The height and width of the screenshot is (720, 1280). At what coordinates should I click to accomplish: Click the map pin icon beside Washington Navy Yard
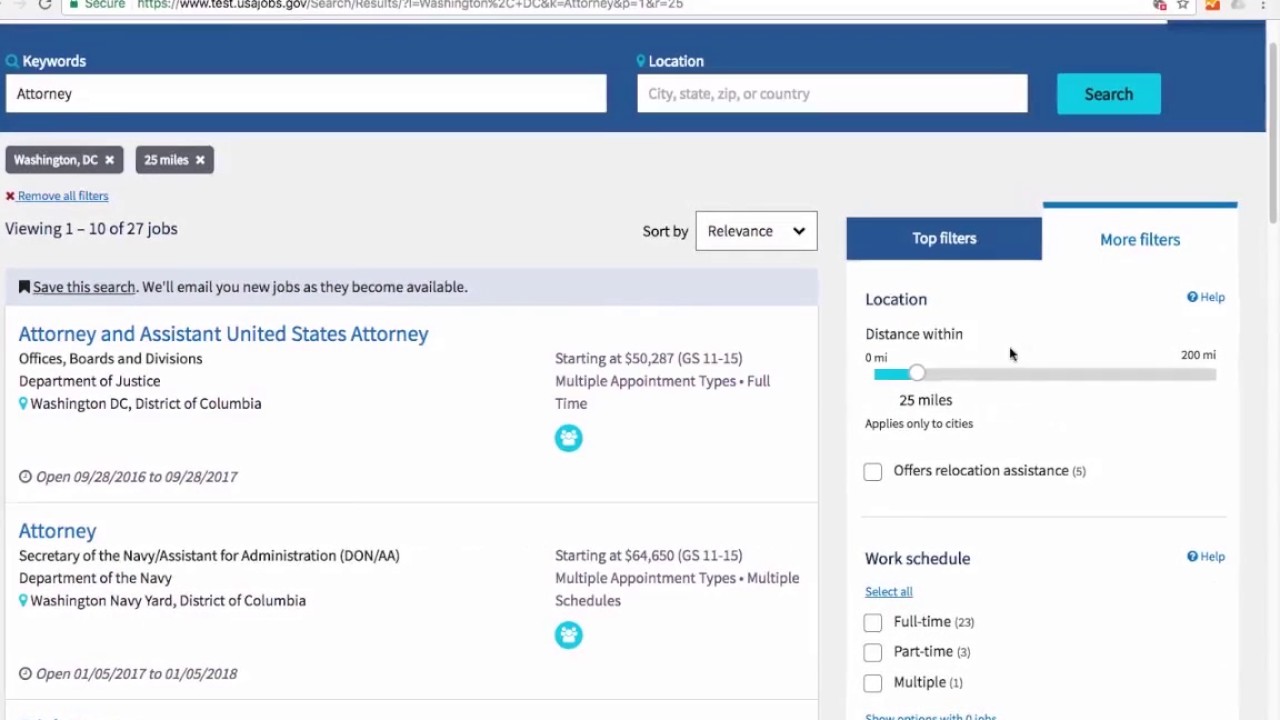coord(23,601)
